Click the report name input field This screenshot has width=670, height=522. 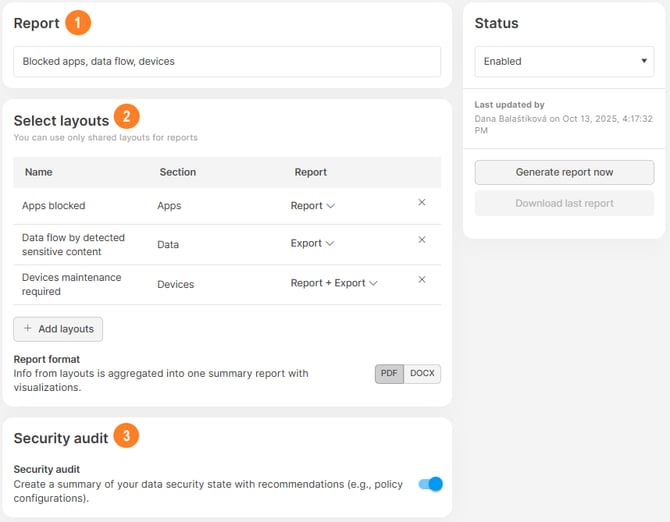tap(227, 61)
